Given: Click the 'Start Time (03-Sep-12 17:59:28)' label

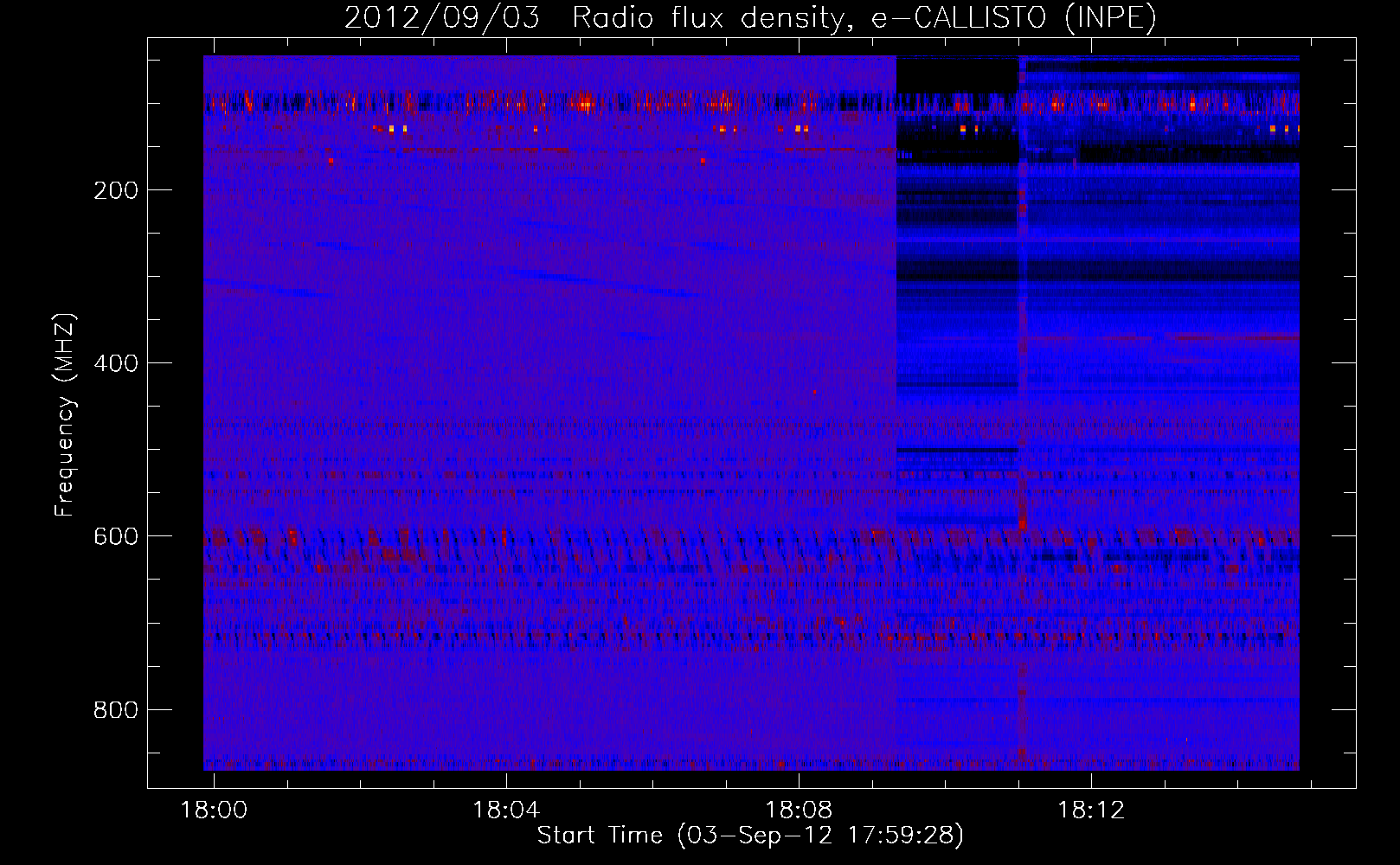Looking at the screenshot, I should point(750,836).
